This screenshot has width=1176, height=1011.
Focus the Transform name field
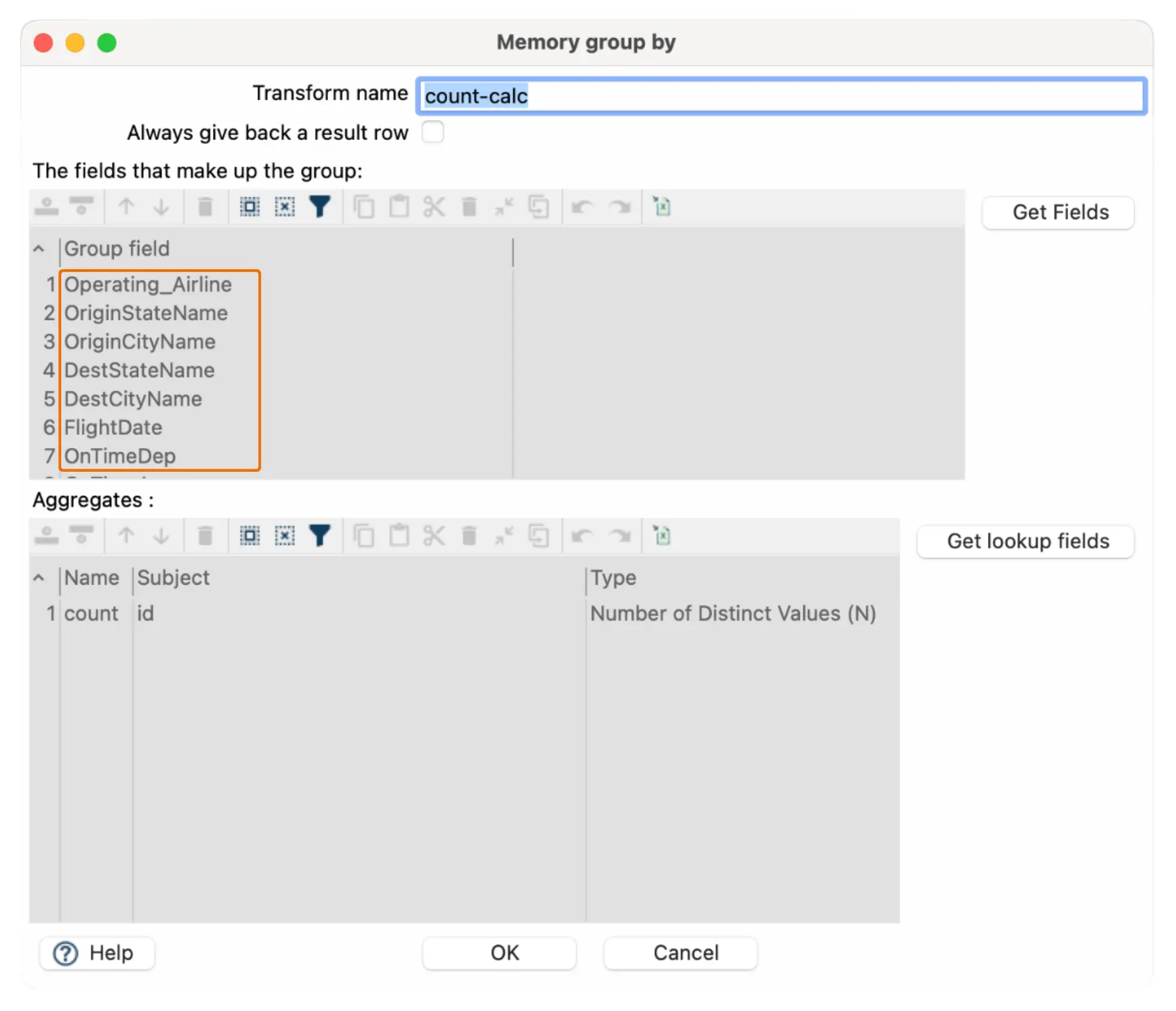click(781, 96)
